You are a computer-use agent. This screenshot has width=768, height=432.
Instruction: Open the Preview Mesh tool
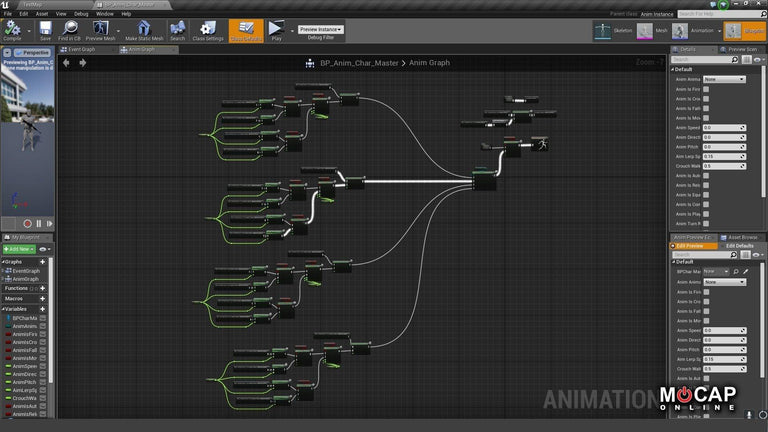[100, 30]
